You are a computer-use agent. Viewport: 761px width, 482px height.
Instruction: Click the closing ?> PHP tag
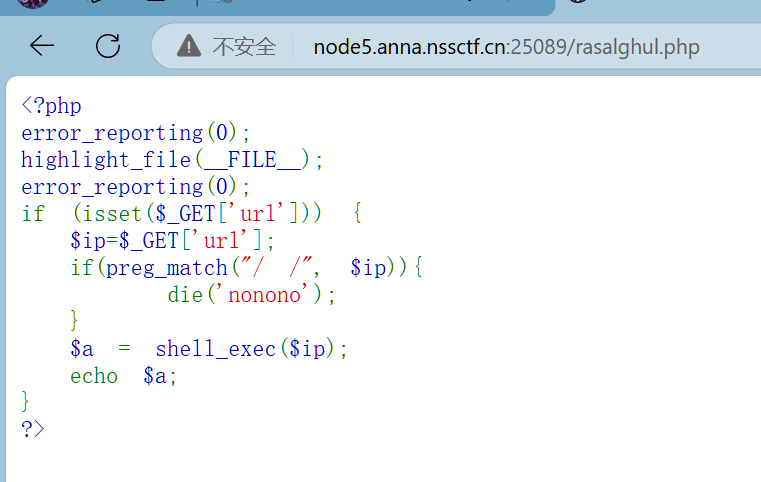coord(33,428)
